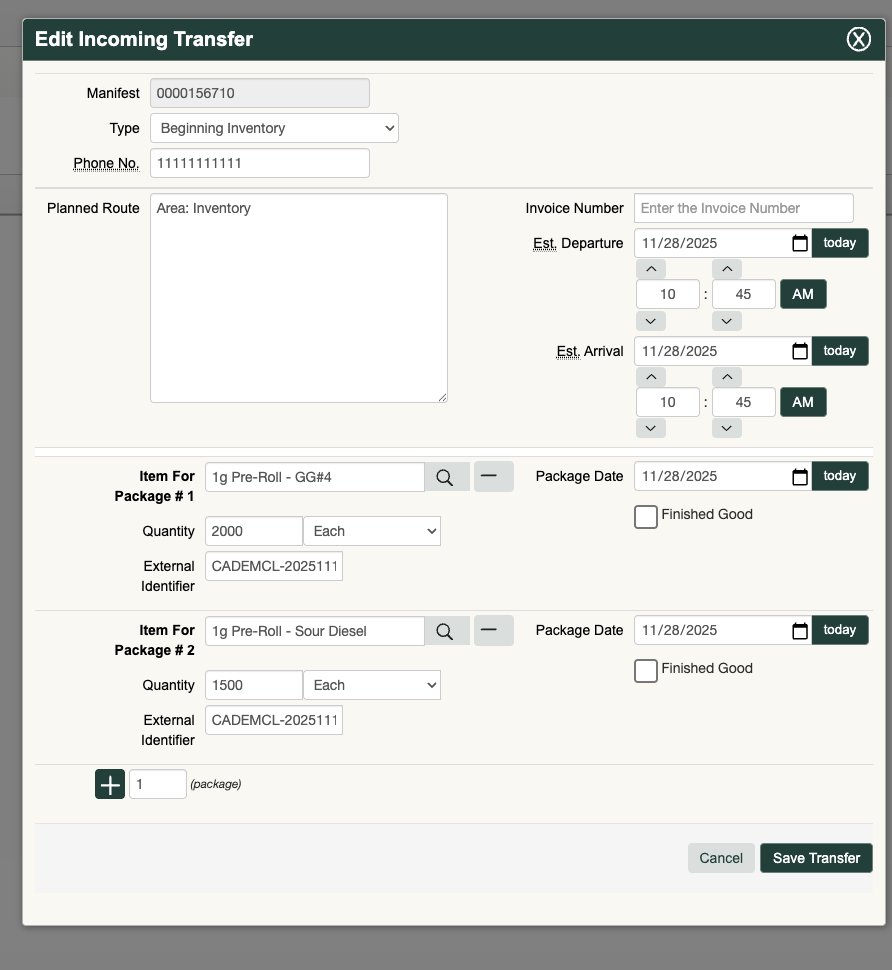Open Package #2 unit dropdown showing Each

point(371,685)
